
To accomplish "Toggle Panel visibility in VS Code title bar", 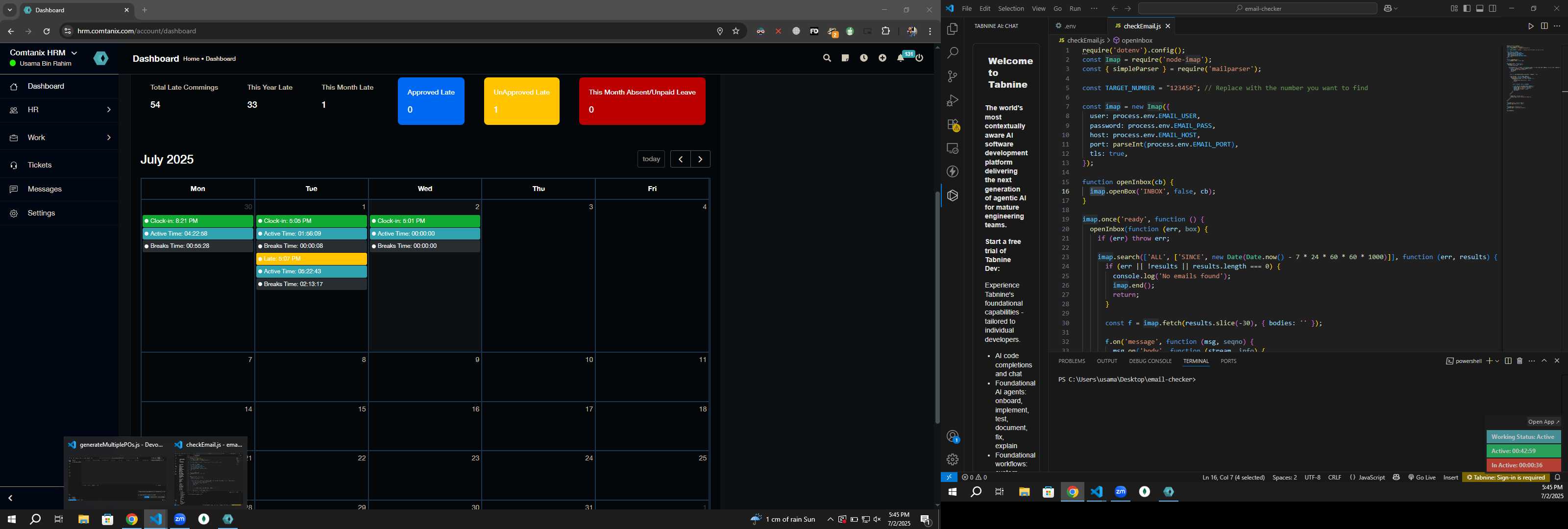I will [1480, 8].
